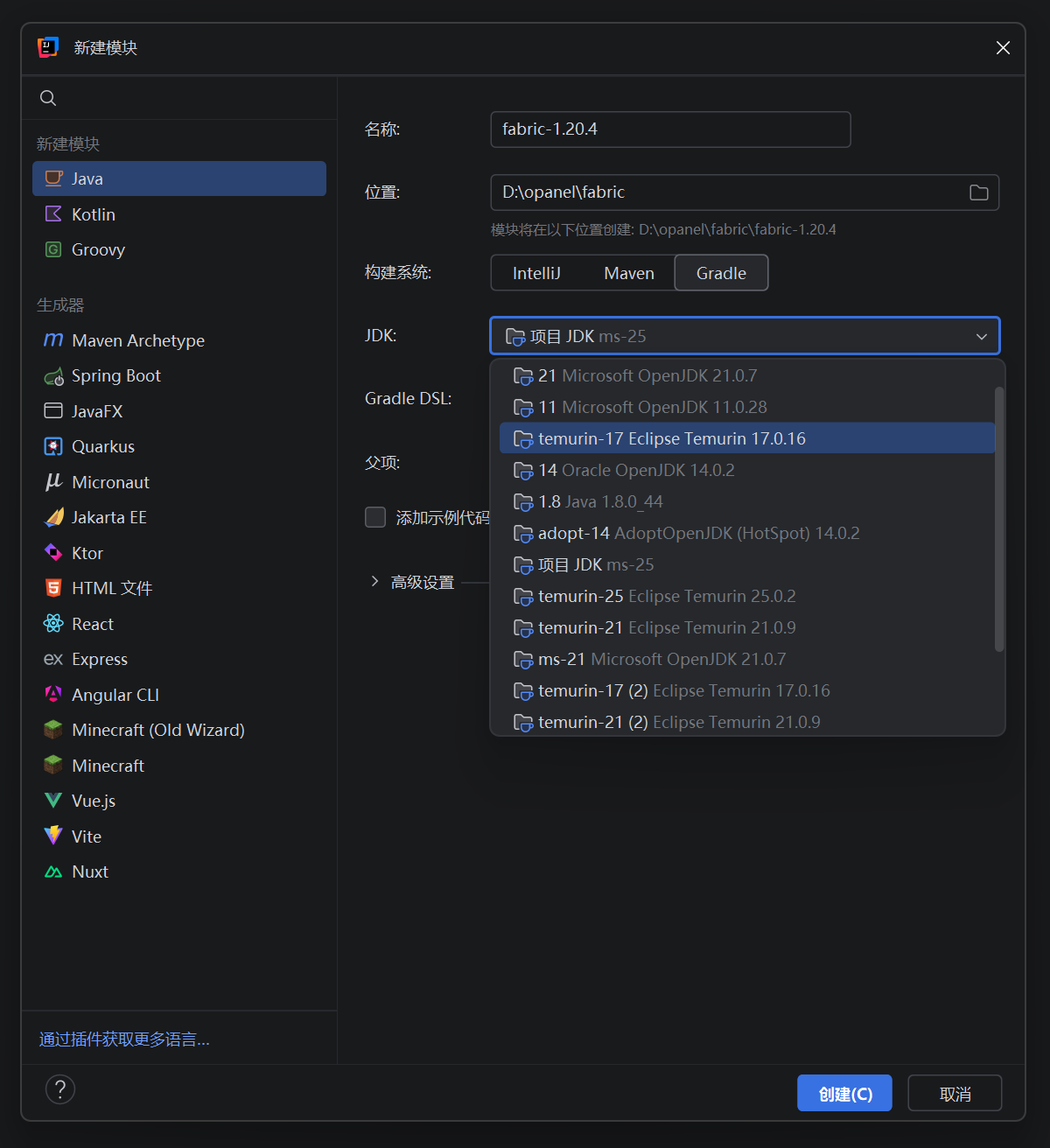1050x1148 pixels.
Task: Click the Ktor generator icon
Action: [x=53, y=553]
